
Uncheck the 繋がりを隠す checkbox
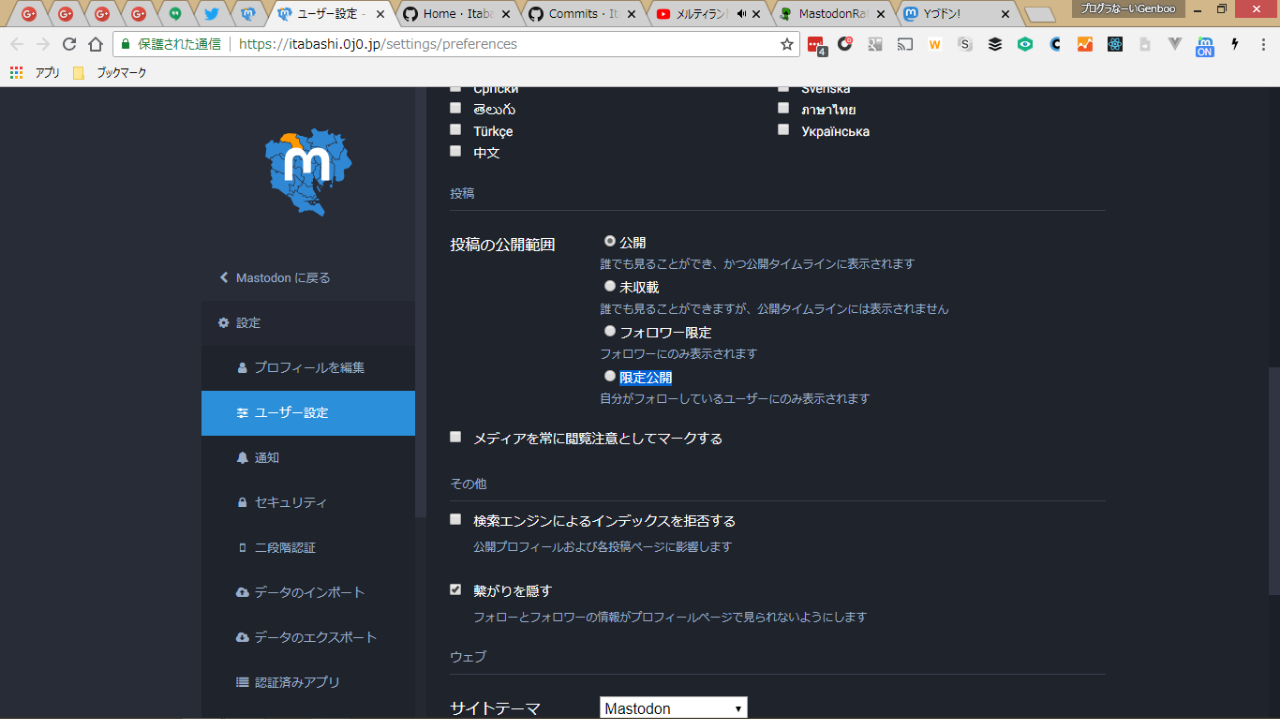coord(456,590)
